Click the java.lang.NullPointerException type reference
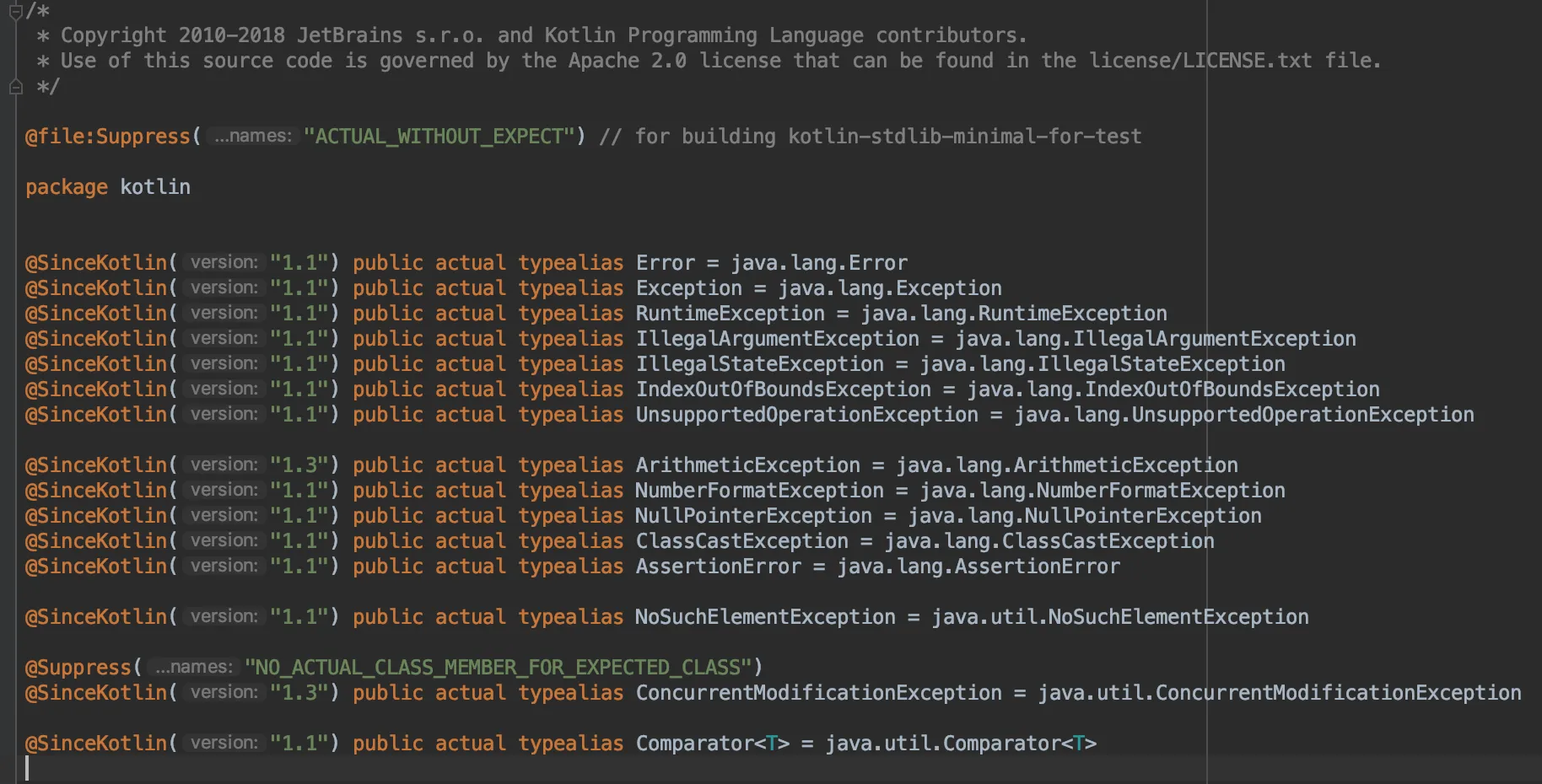The width and height of the screenshot is (1542, 784). (1085, 516)
